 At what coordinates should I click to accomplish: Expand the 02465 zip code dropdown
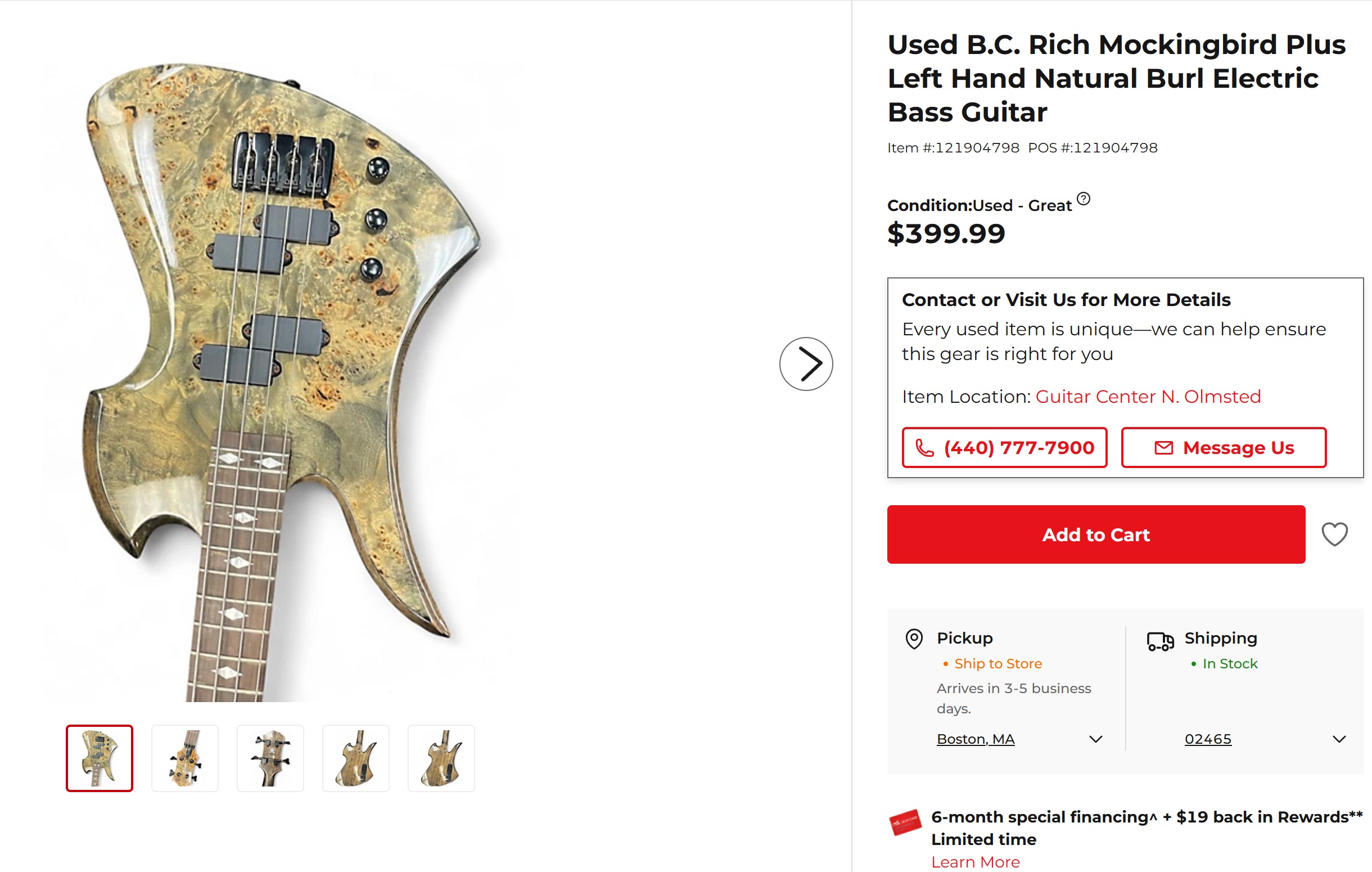click(x=1339, y=739)
